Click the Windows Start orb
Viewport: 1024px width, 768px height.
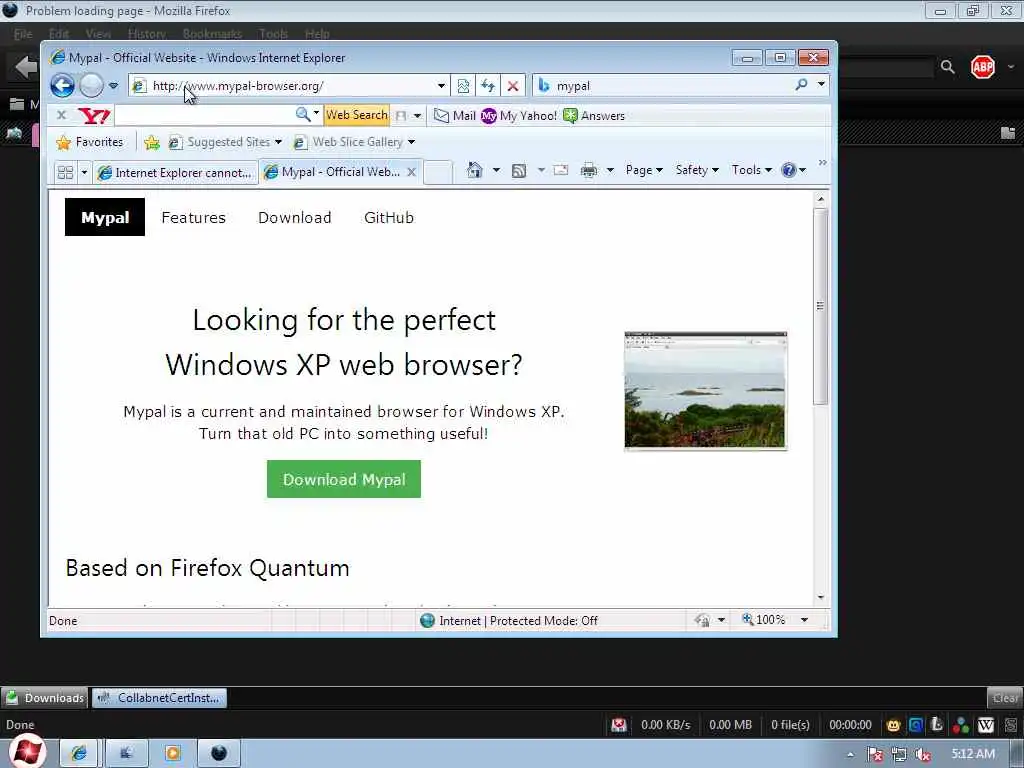26,752
